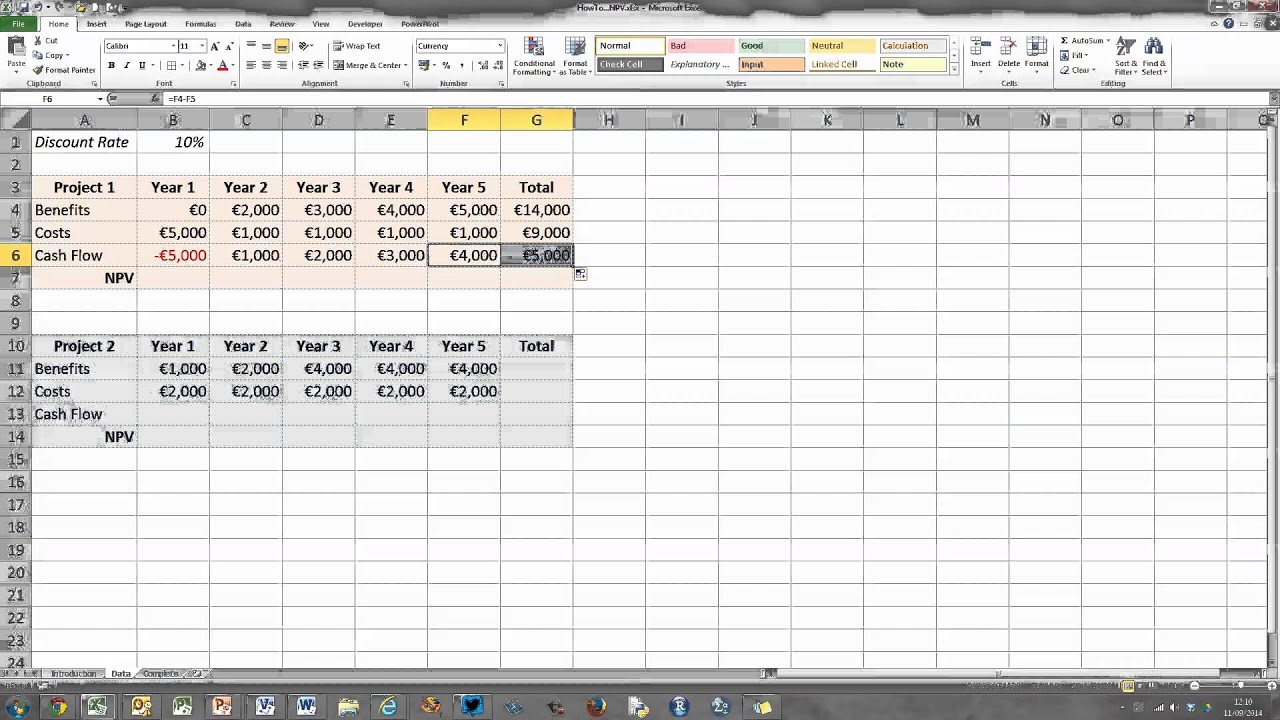Click Increase Indent icon

[318, 65]
